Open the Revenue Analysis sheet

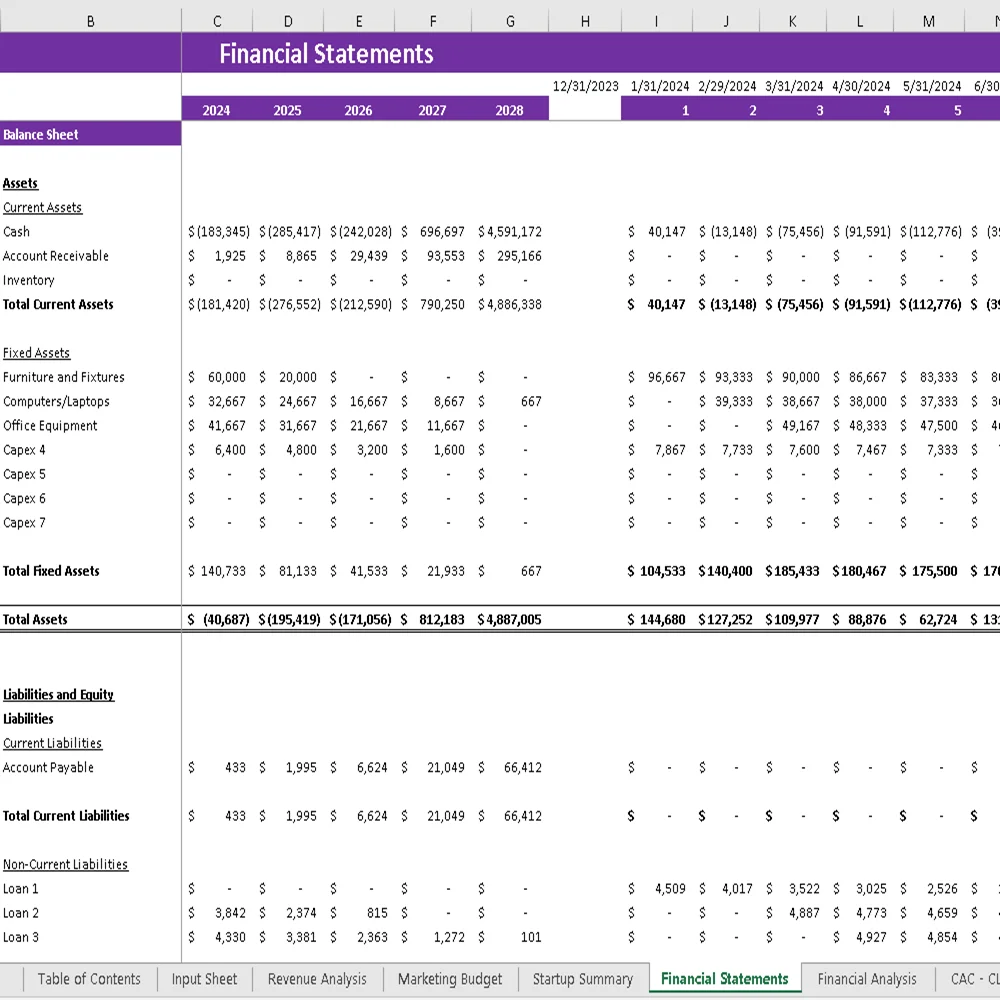pos(317,980)
